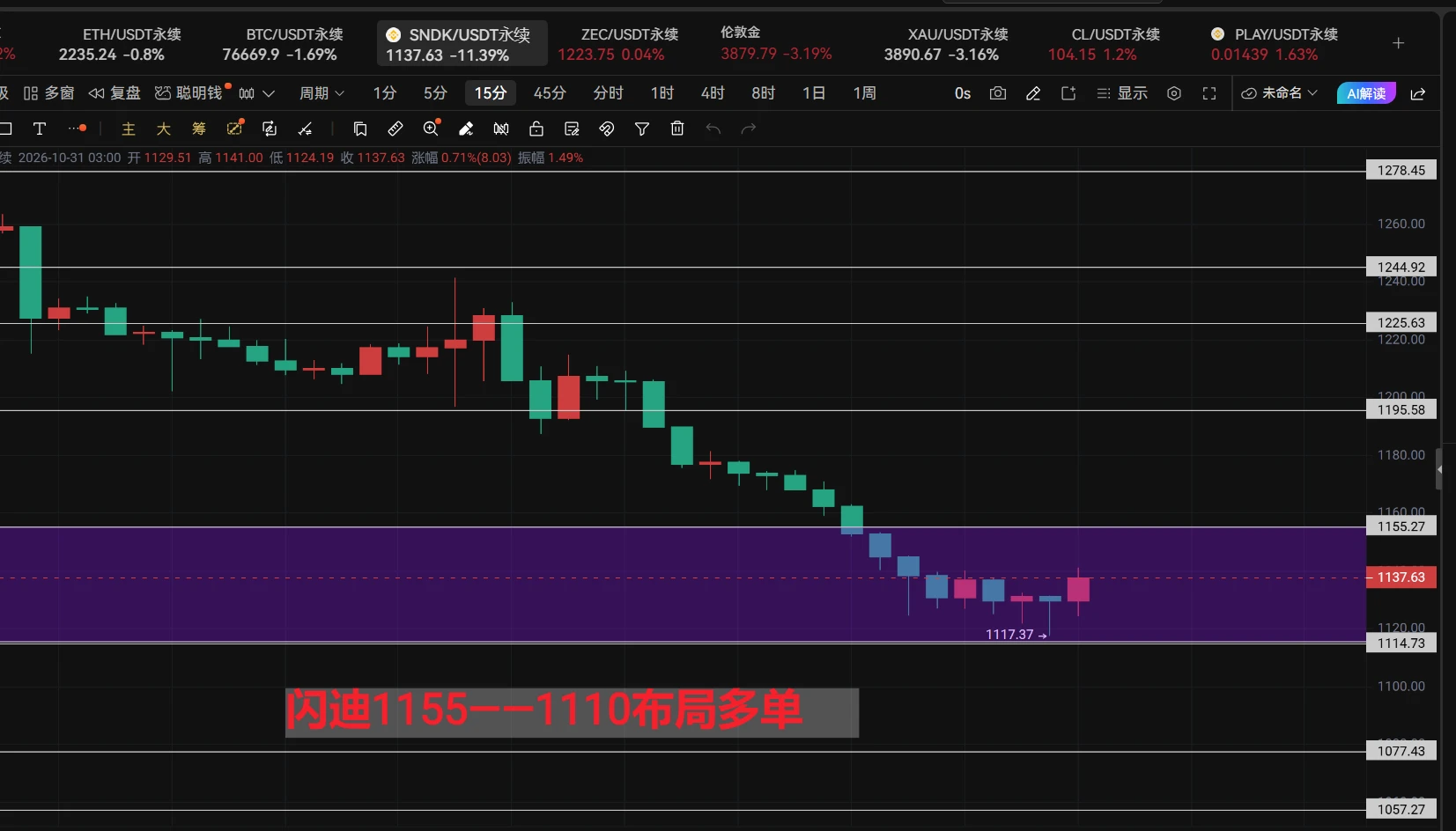1456x831 pixels.
Task: Click the filter funnel icon
Action: [642, 129]
